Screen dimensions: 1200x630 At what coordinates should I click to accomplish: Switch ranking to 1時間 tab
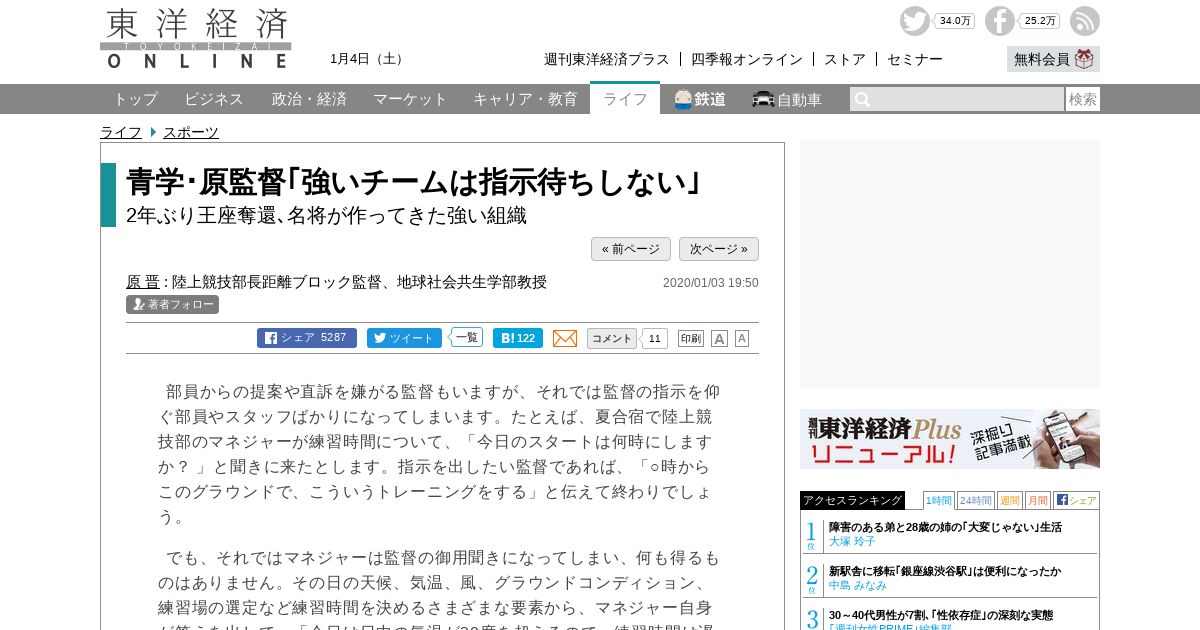coord(939,500)
